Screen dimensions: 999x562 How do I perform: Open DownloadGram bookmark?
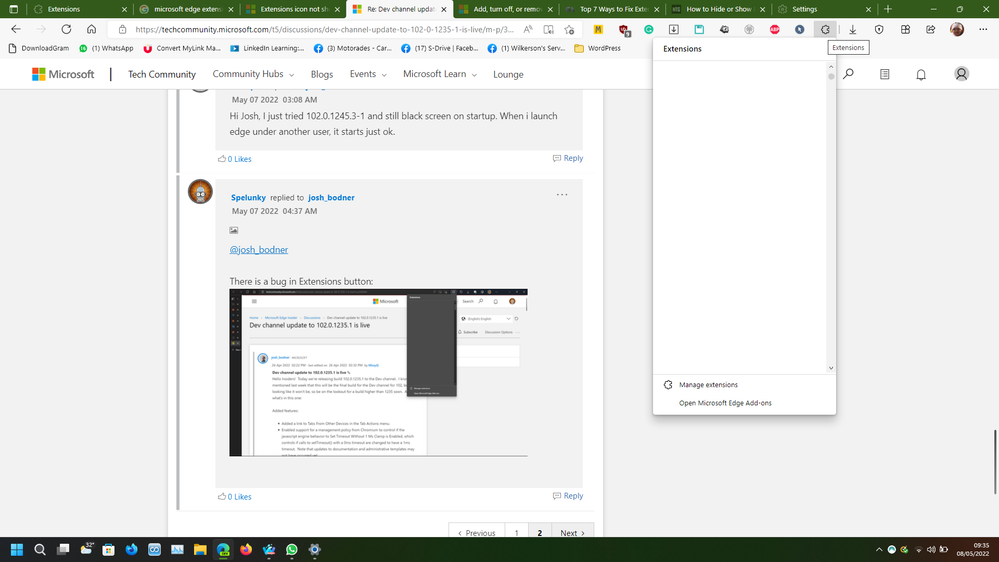pyautogui.click(x=39, y=48)
